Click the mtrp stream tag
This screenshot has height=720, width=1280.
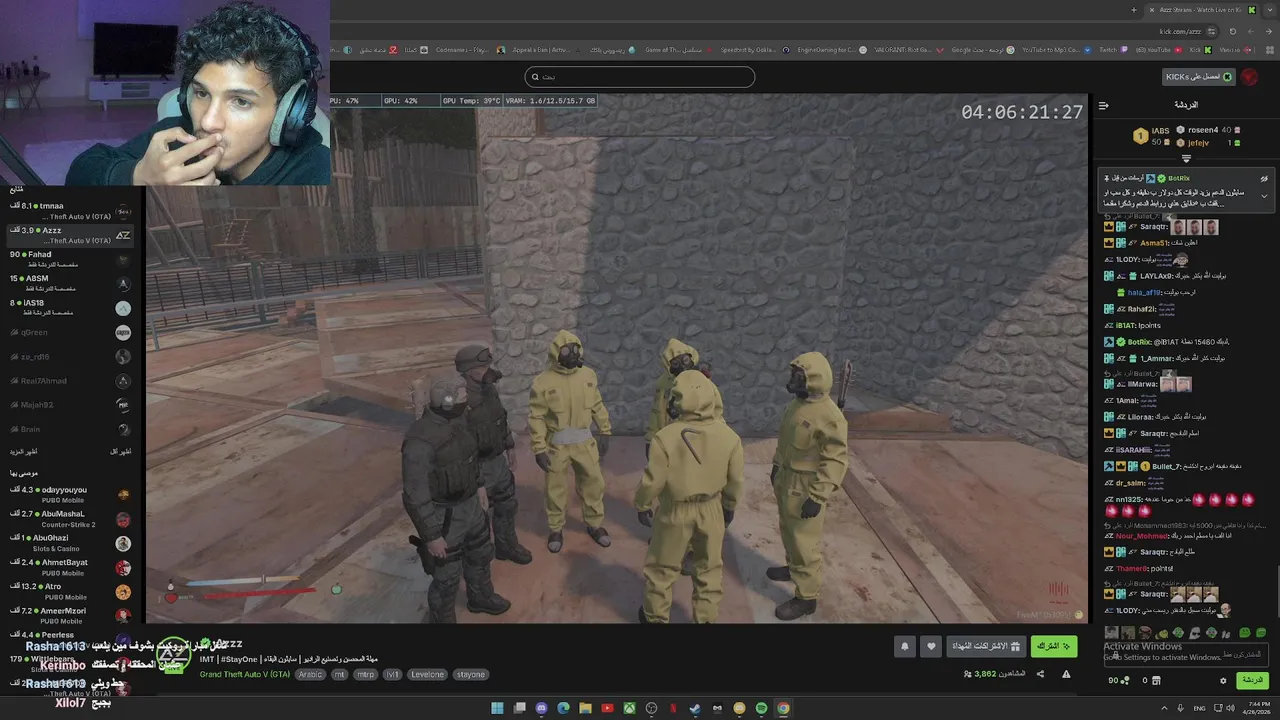[366, 674]
